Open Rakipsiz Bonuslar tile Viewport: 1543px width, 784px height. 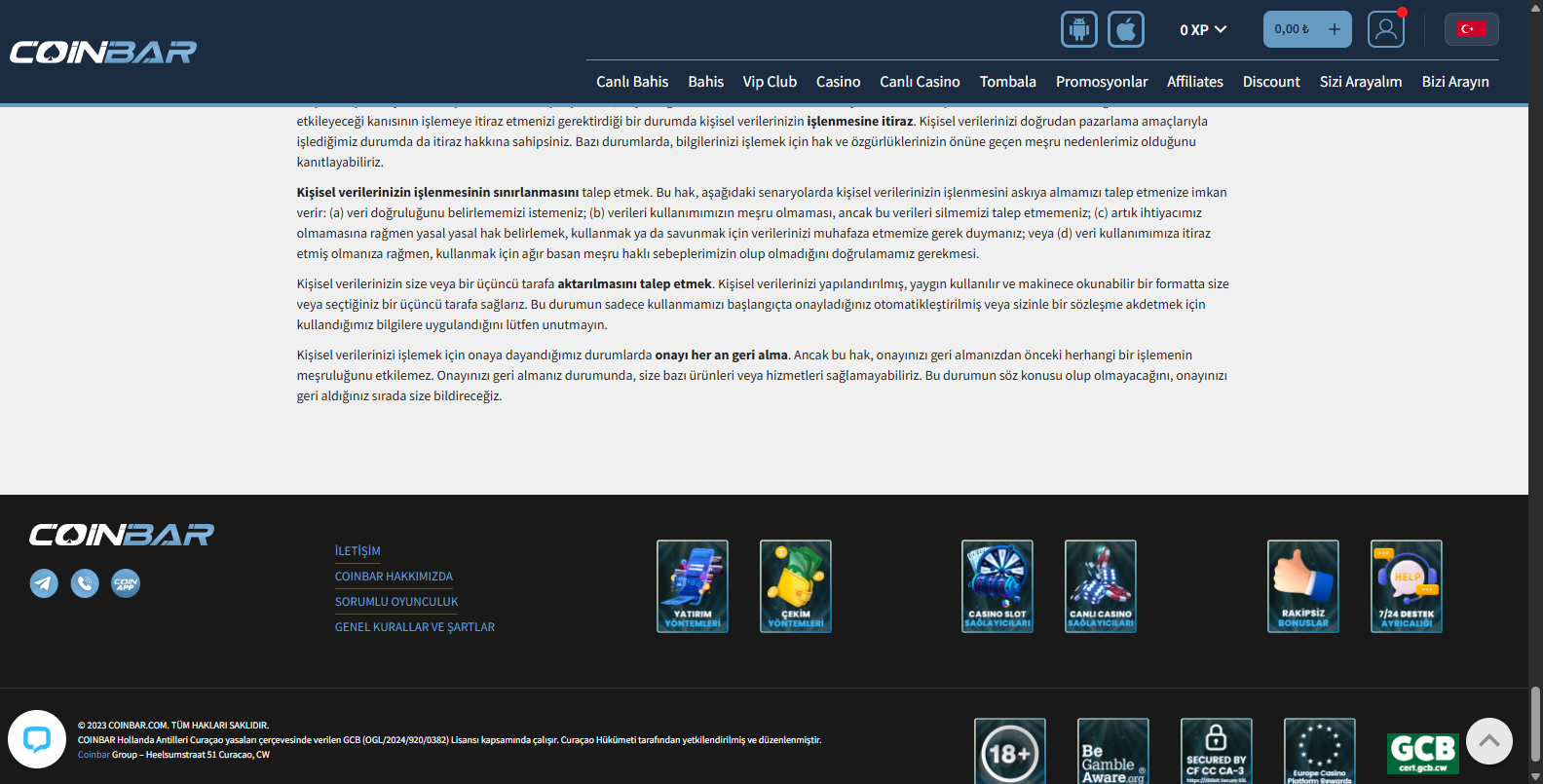tap(1303, 586)
